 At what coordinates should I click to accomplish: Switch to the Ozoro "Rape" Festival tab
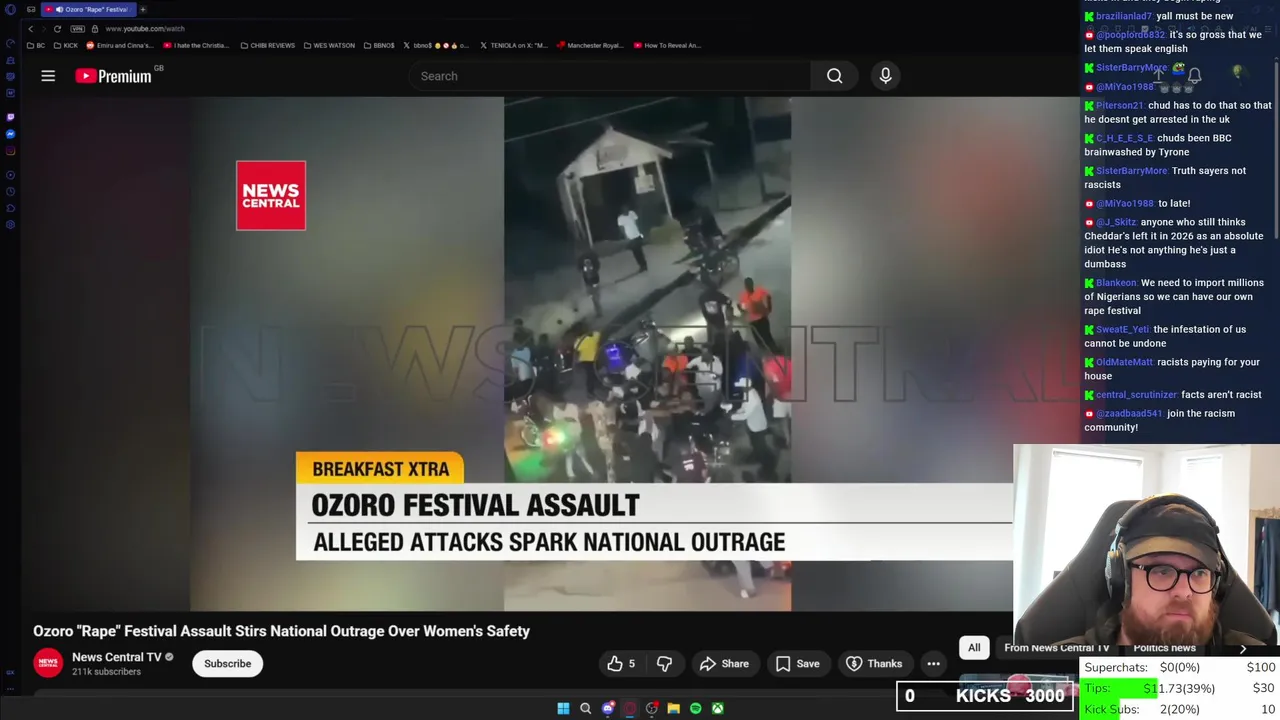tap(90, 9)
